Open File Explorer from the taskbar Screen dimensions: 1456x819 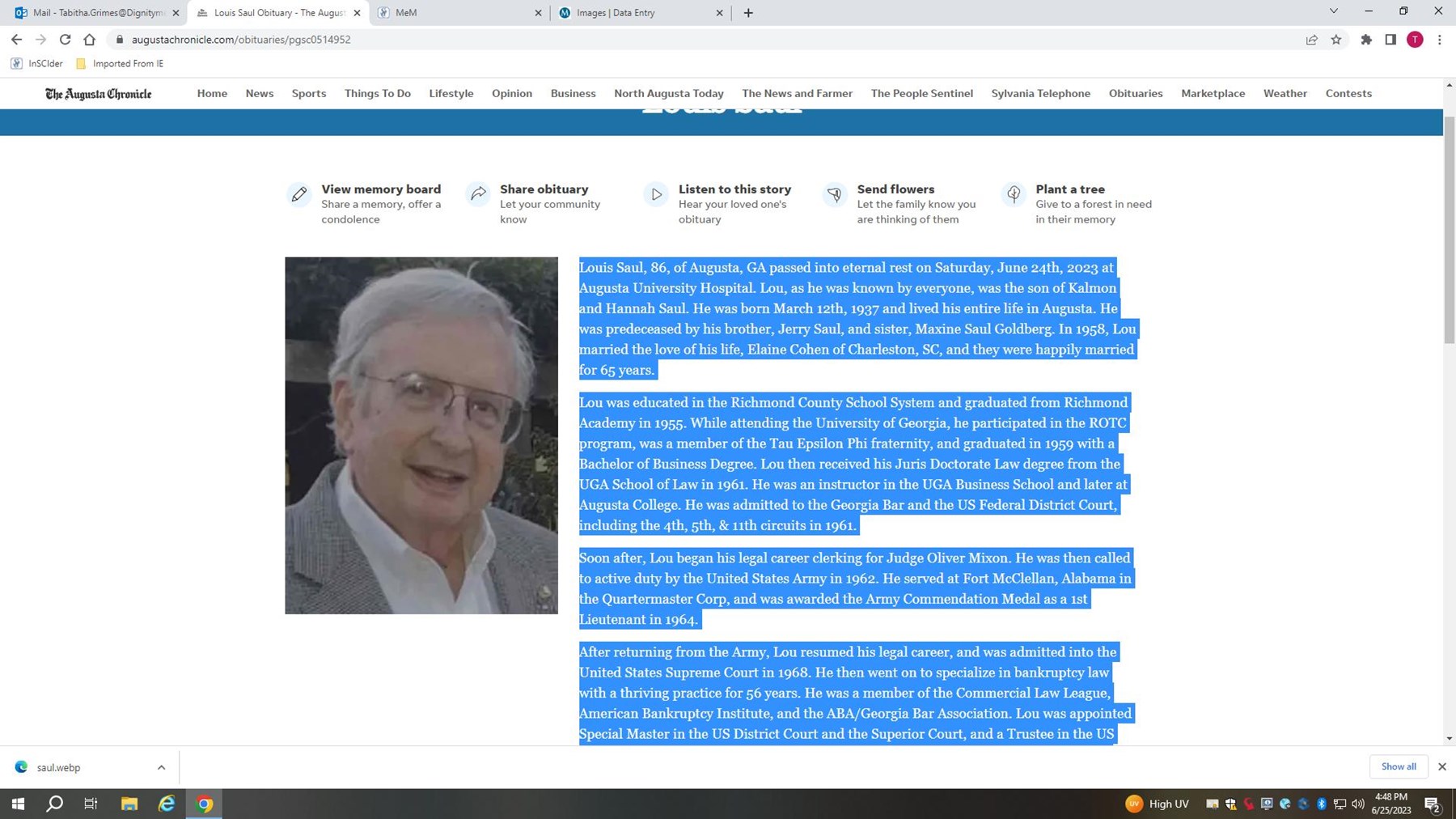(x=129, y=804)
